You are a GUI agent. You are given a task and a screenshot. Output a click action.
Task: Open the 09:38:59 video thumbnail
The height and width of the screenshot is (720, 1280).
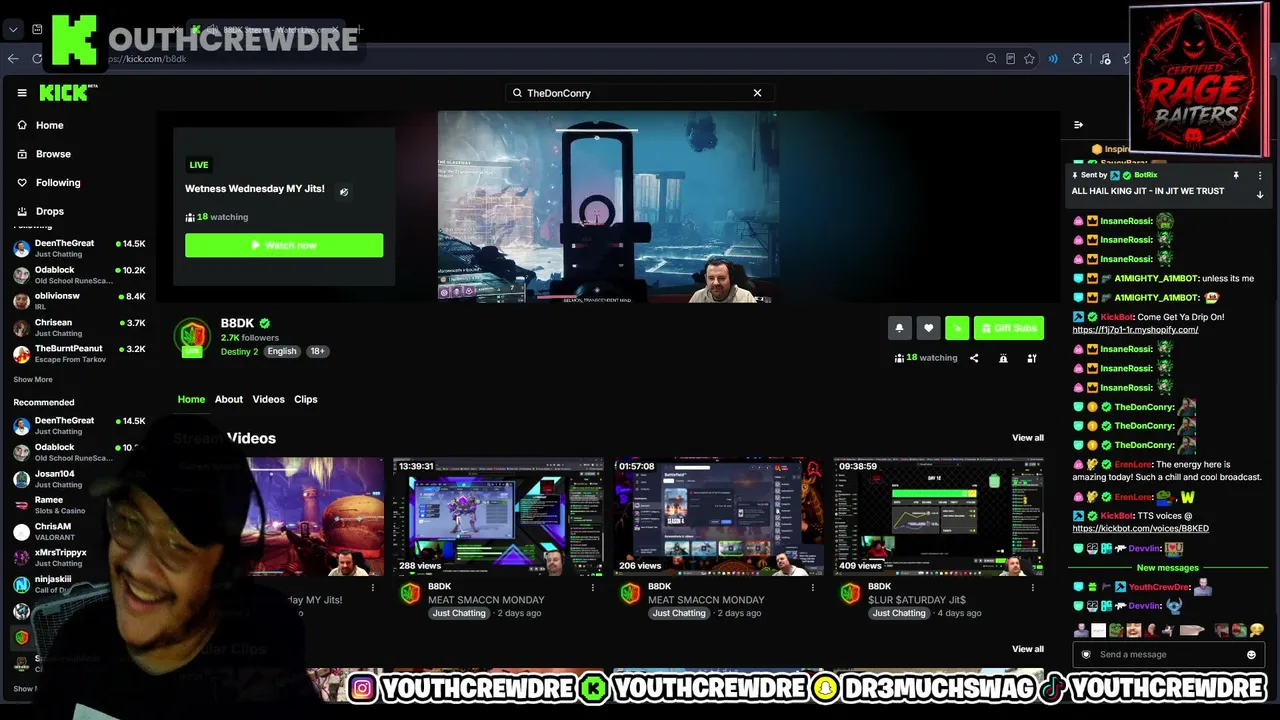tap(938, 517)
